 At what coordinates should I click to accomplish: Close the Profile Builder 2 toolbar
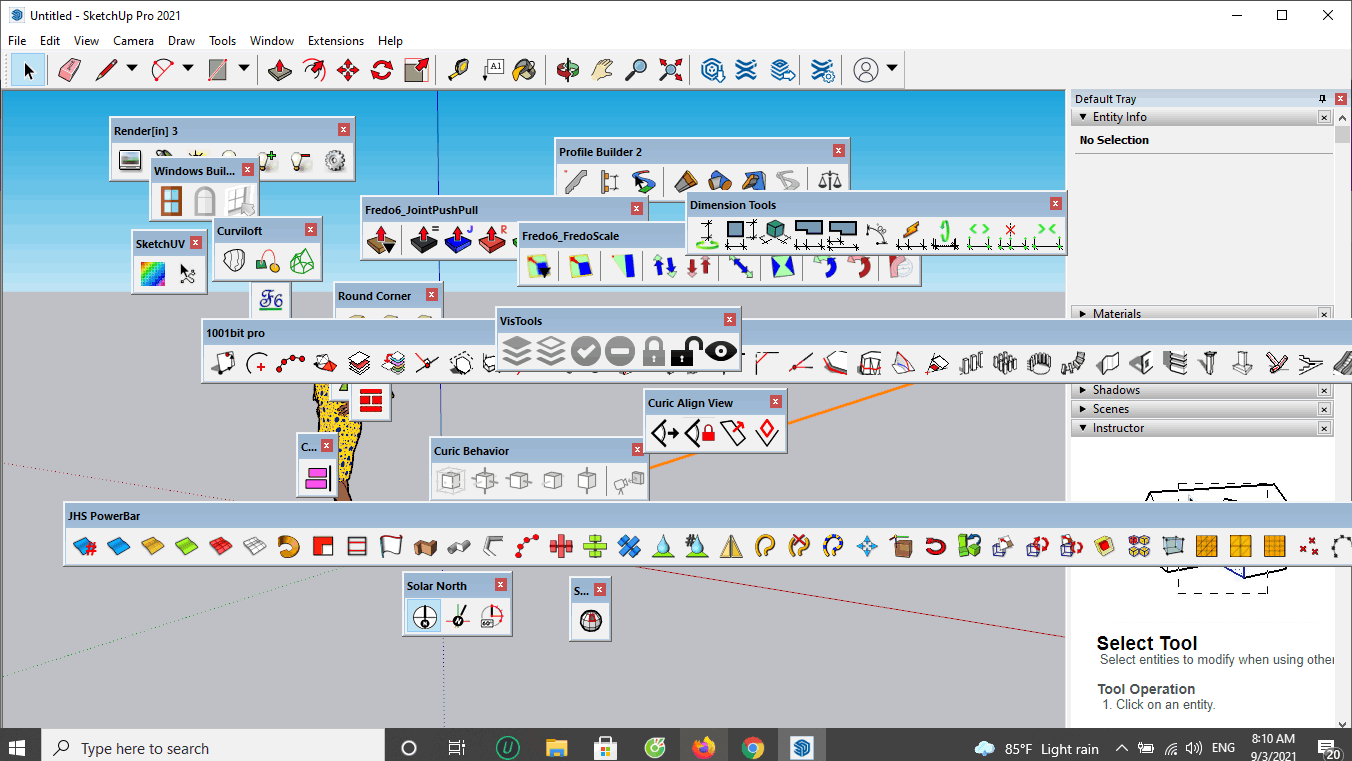coord(838,151)
